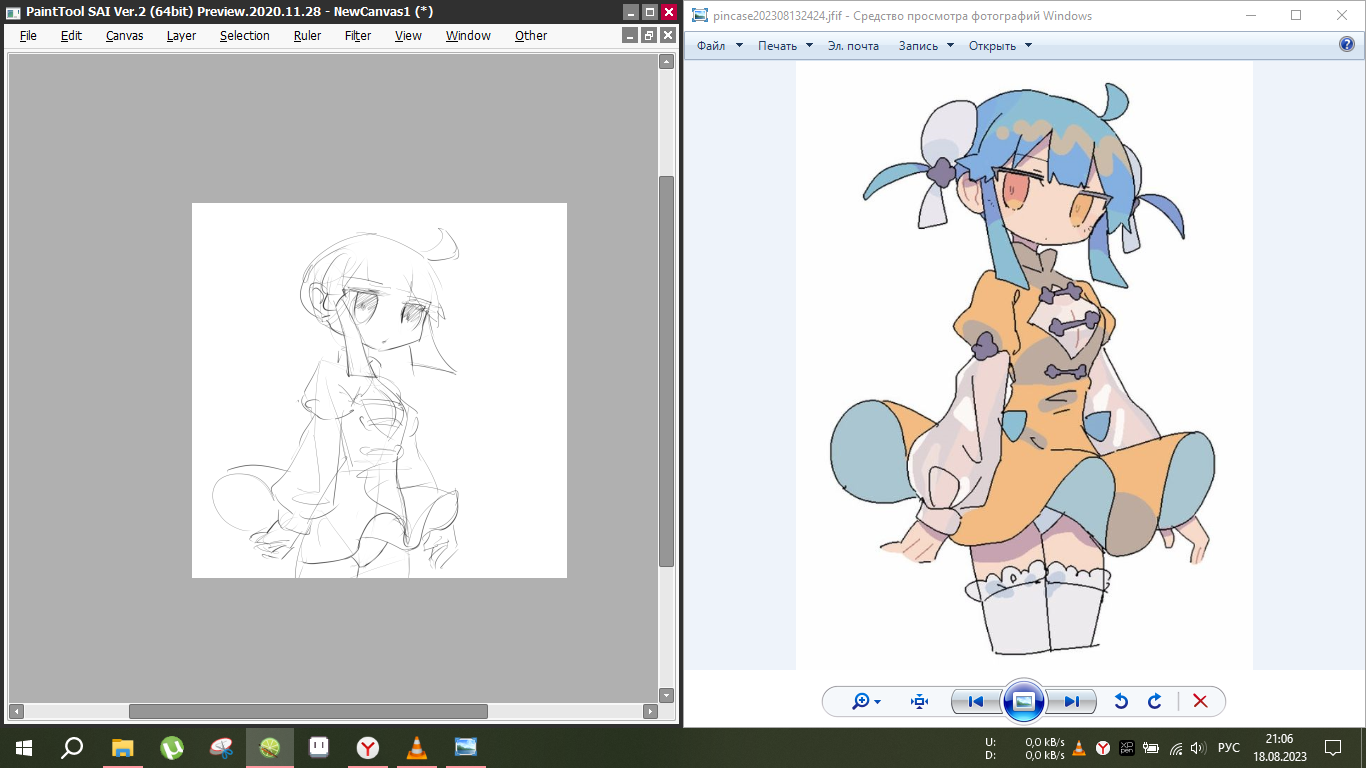
Task: Open uTorrent from the taskbar
Action: pyautogui.click(x=172, y=747)
